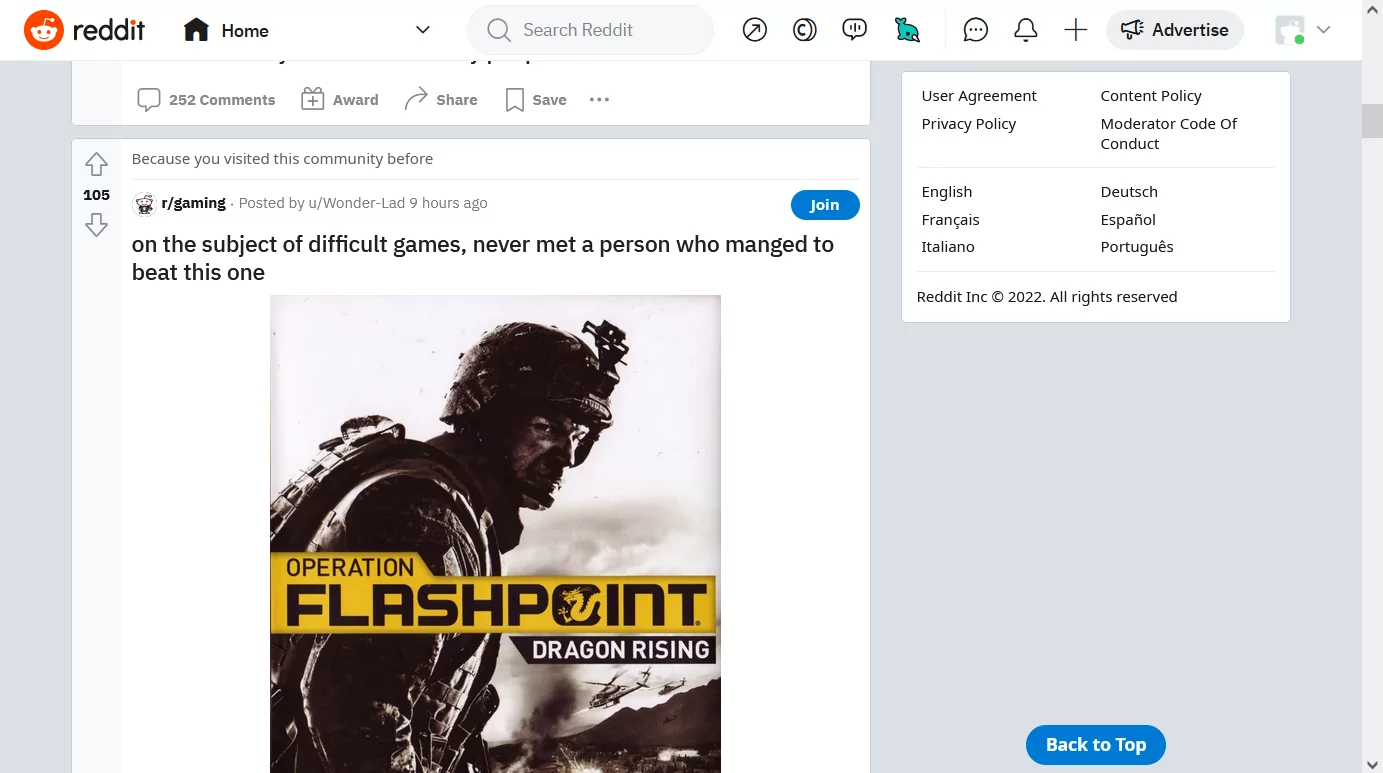
Task: Downvote the r/gaming post
Action: click(x=96, y=225)
